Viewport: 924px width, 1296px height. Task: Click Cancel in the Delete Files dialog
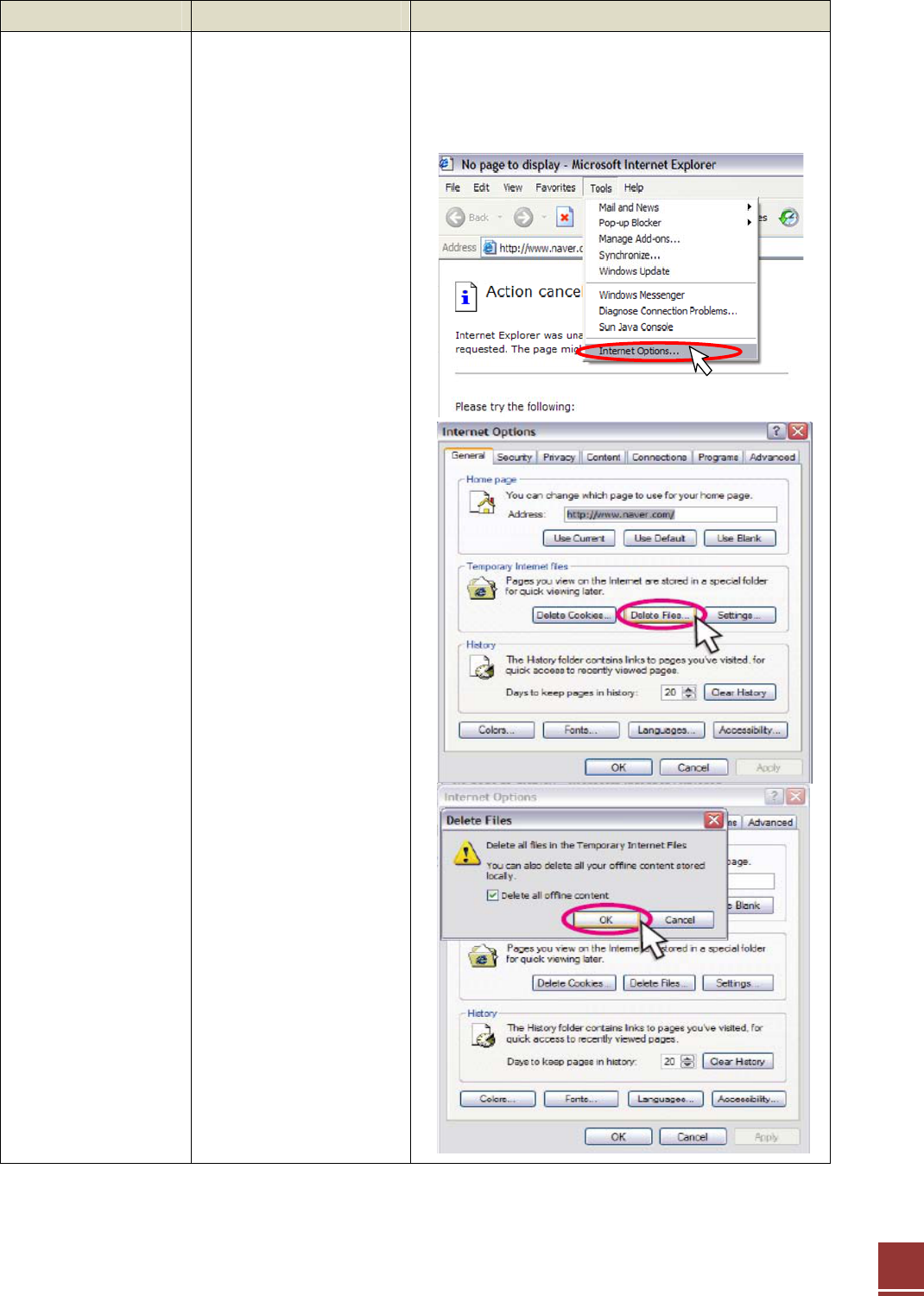680,919
